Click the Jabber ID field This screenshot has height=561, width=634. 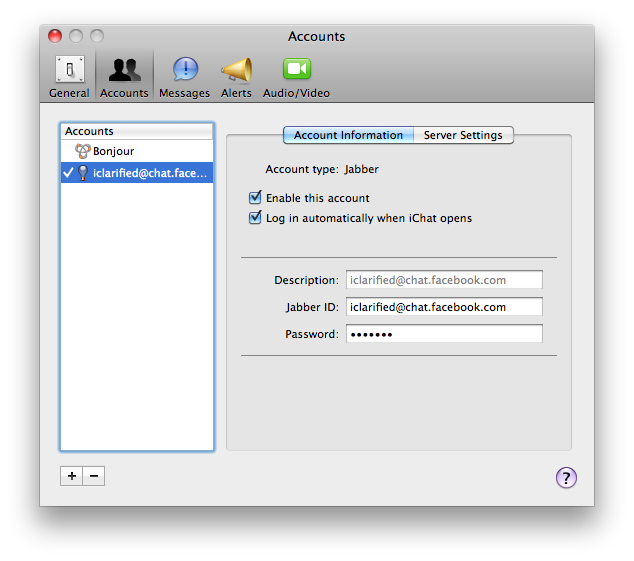[x=444, y=307]
